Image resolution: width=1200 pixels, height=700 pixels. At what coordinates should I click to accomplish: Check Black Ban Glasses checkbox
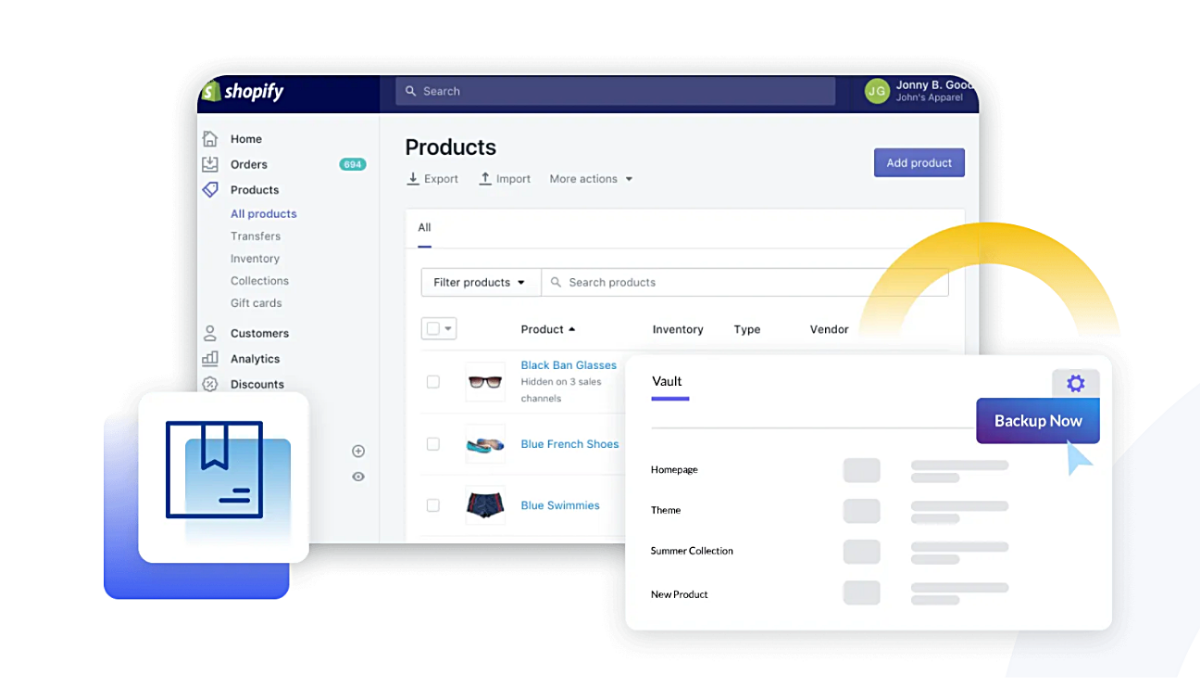(x=433, y=381)
